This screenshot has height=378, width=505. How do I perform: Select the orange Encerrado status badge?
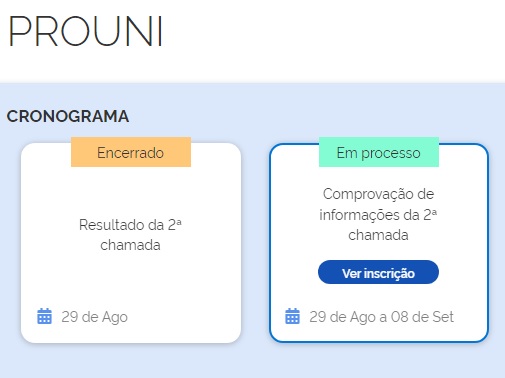pyautogui.click(x=131, y=152)
